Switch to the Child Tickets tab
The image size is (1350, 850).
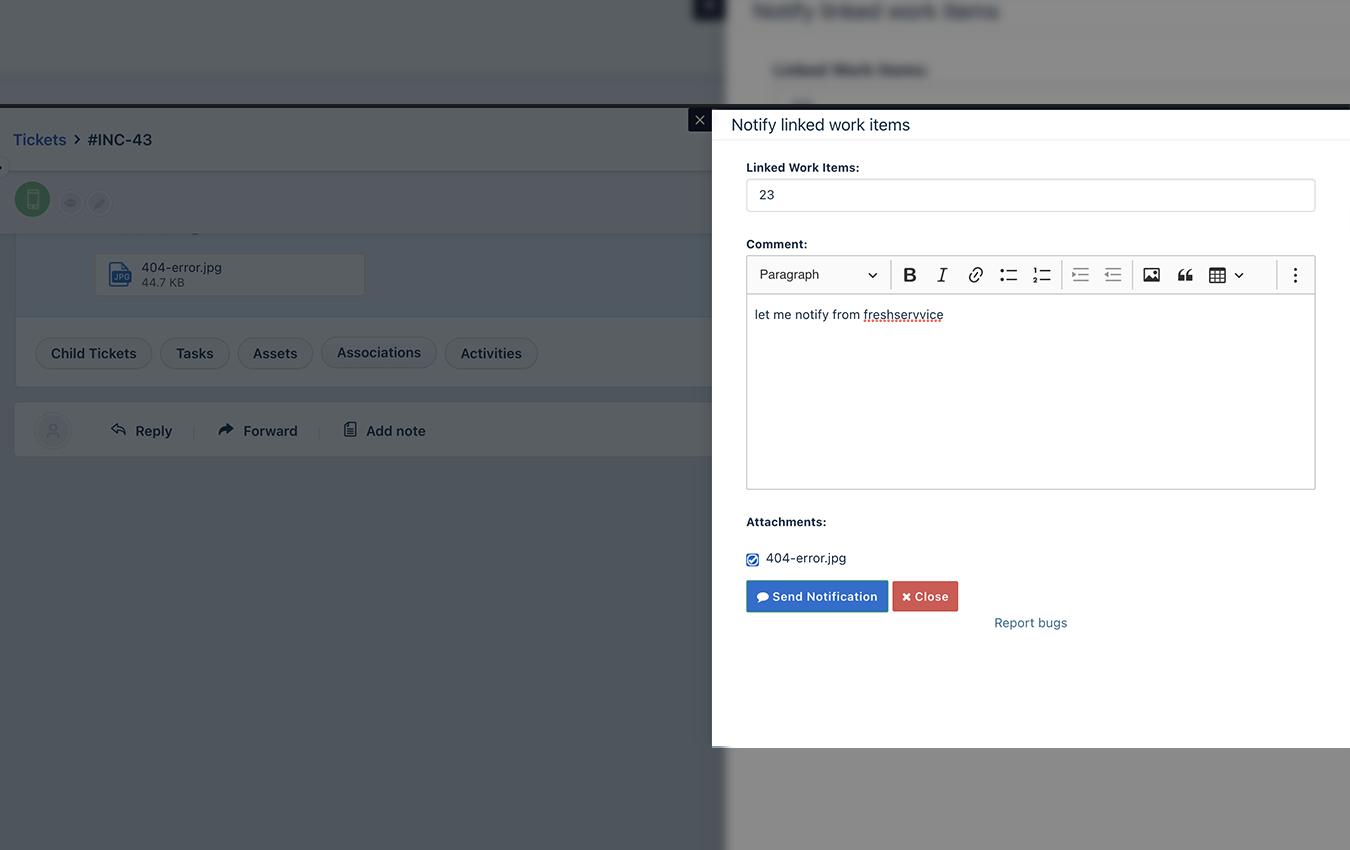coord(94,353)
